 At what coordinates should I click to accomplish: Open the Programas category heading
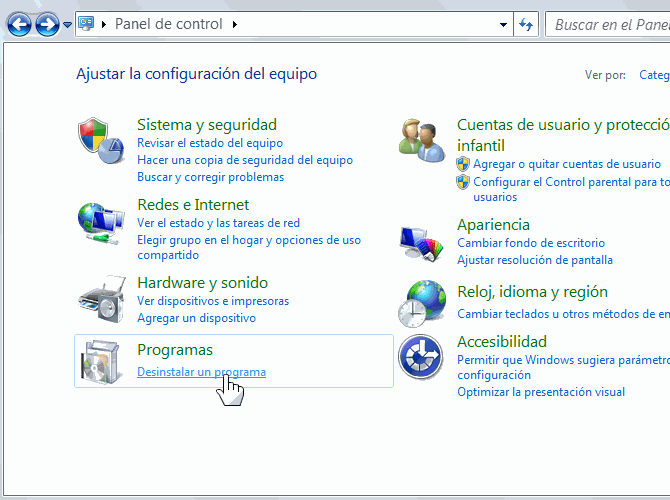tap(175, 350)
